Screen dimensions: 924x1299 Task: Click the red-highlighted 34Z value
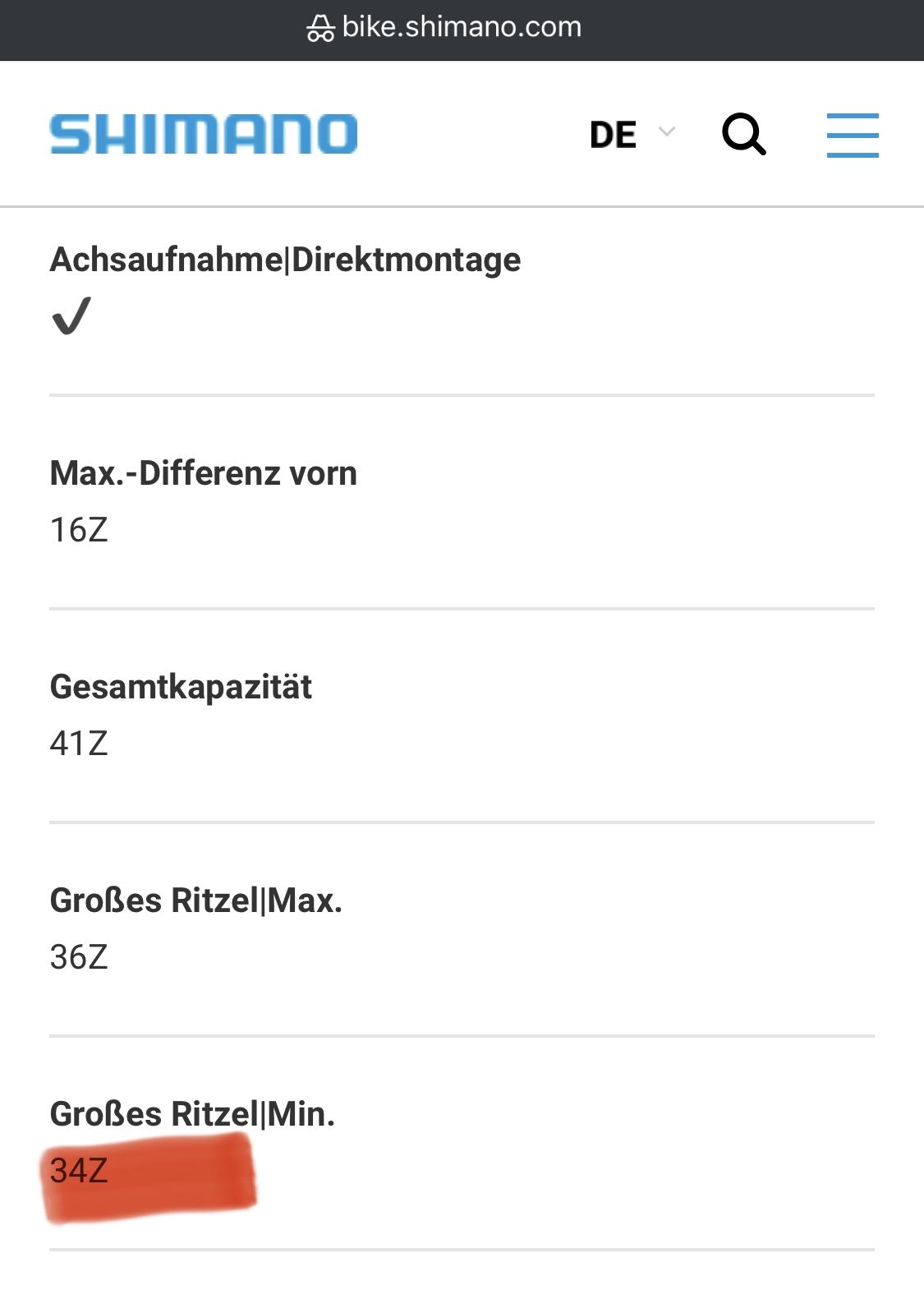79,1171
